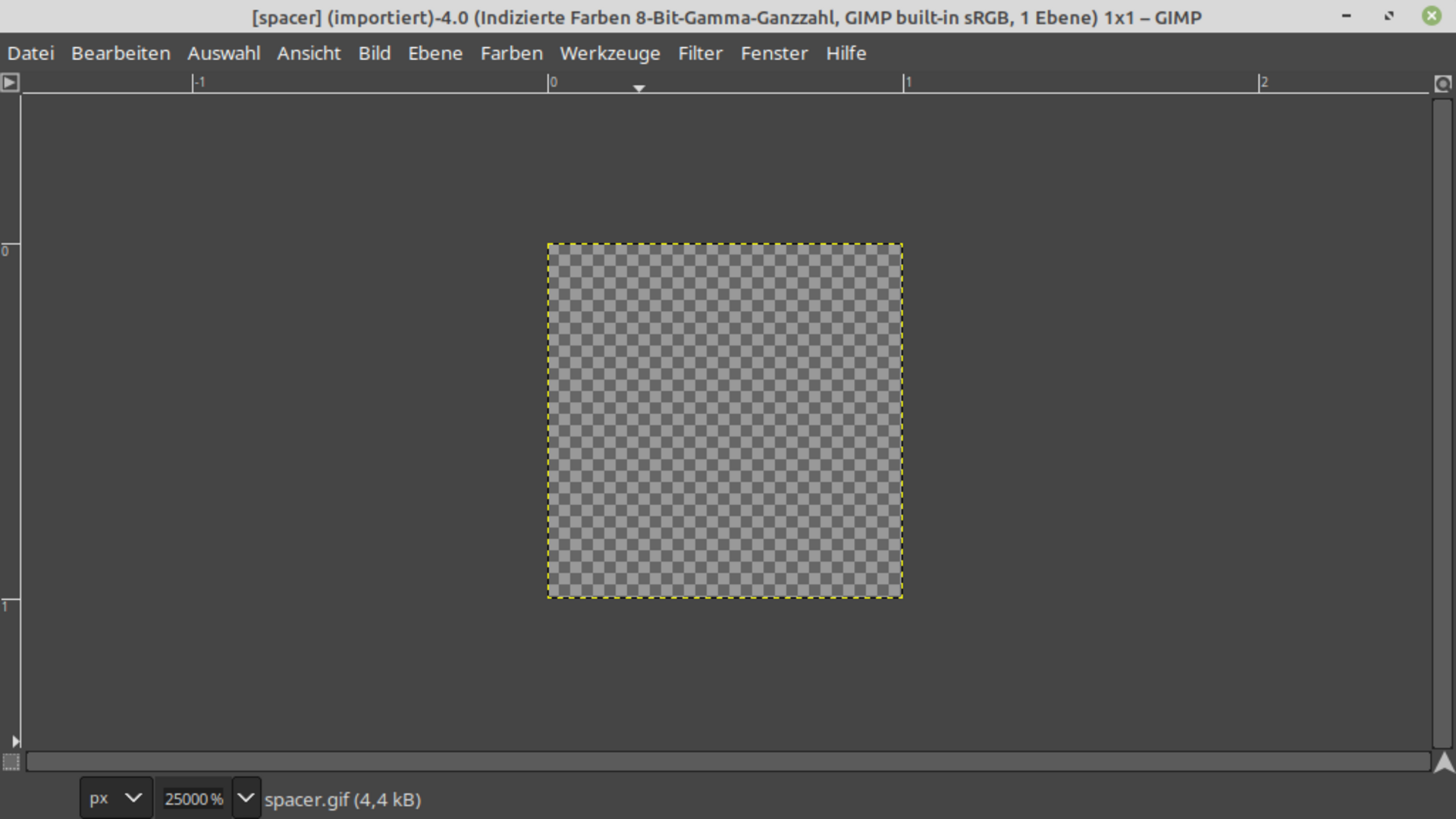The width and height of the screenshot is (1456, 819).
Task: Expand the zoom level dropdown arrow
Action: click(246, 798)
